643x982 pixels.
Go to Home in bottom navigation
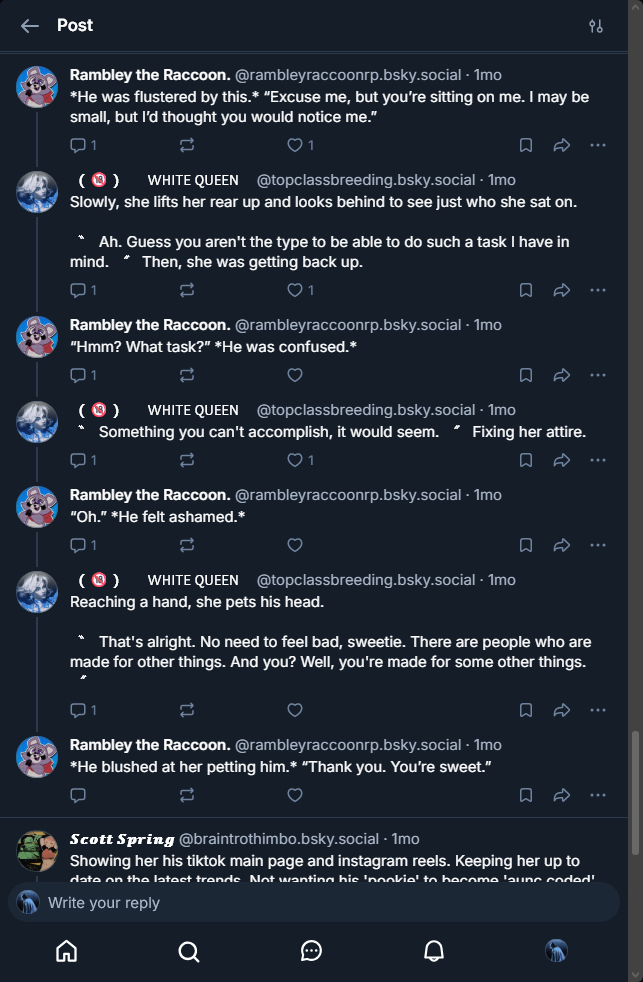pyautogui.click(x=66, y=951)
